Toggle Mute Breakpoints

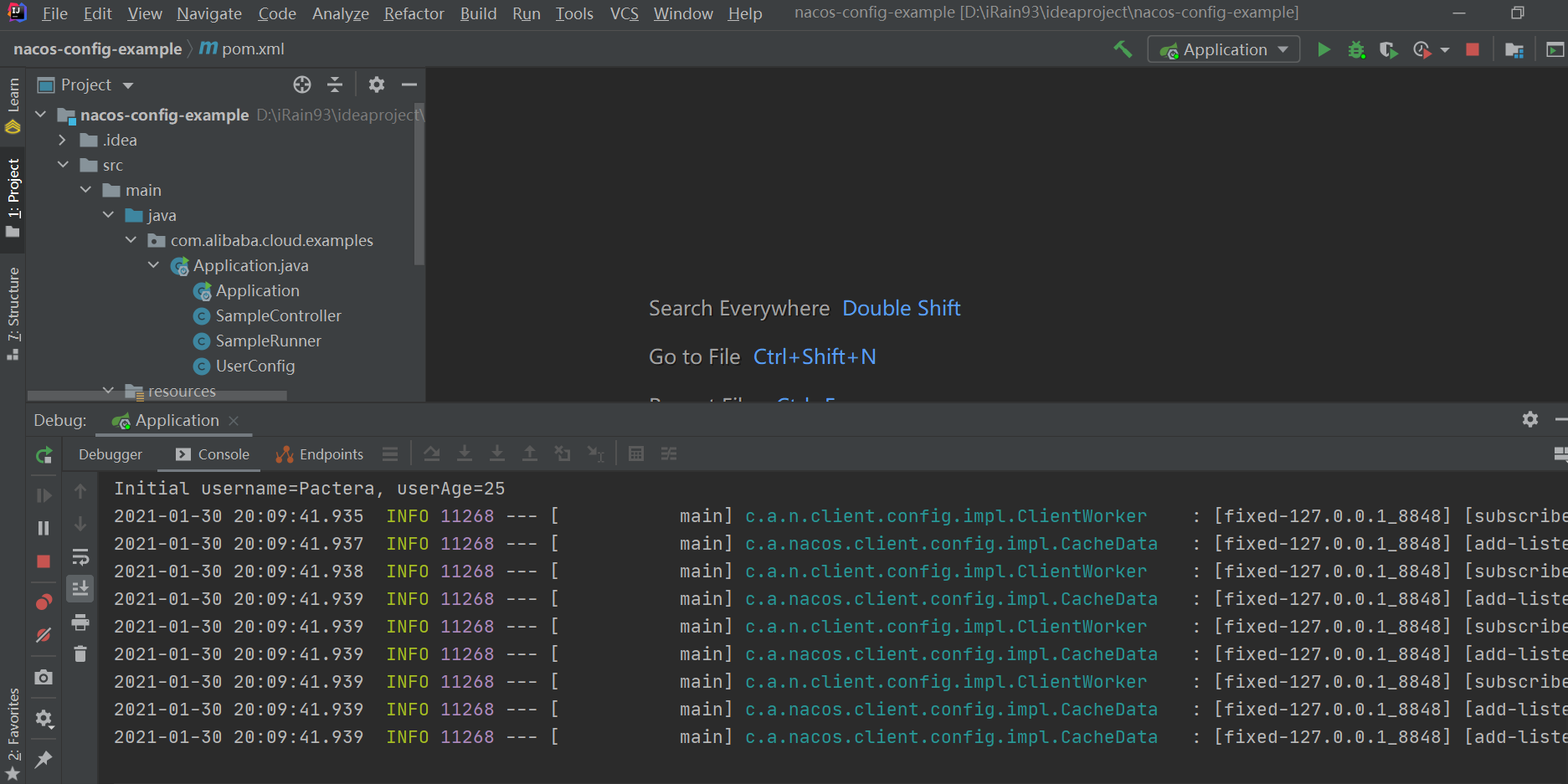tap(44, 635)
